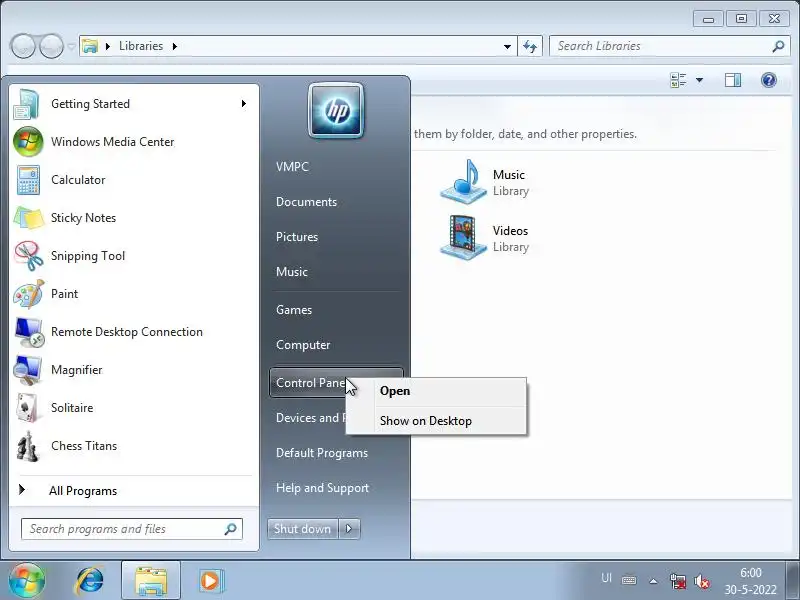Click the Explorer Back button
The width and height of the screenshot is (800, 600).
tap(22, 46)
